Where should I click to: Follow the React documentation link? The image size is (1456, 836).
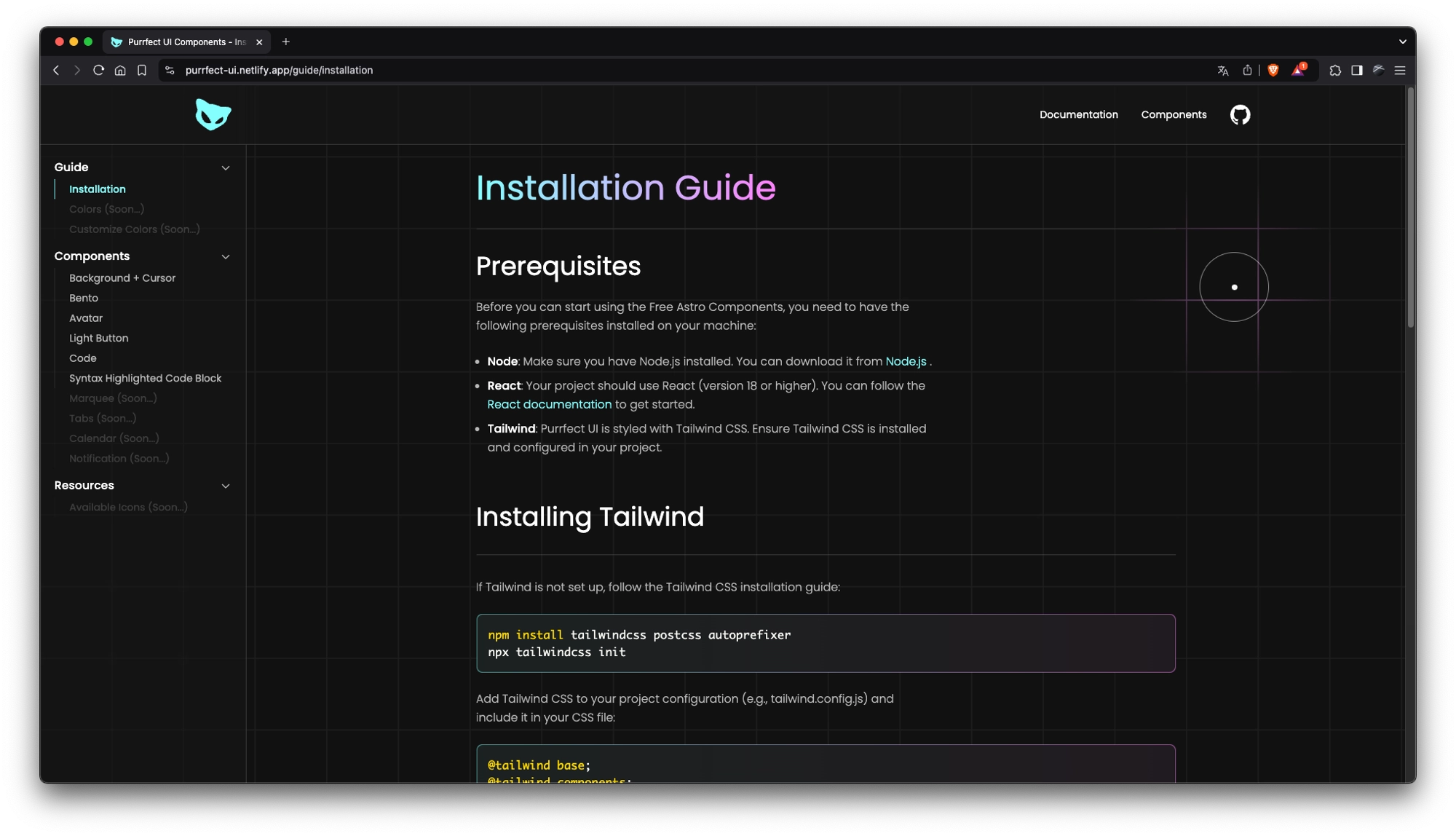tap(549, 404)
